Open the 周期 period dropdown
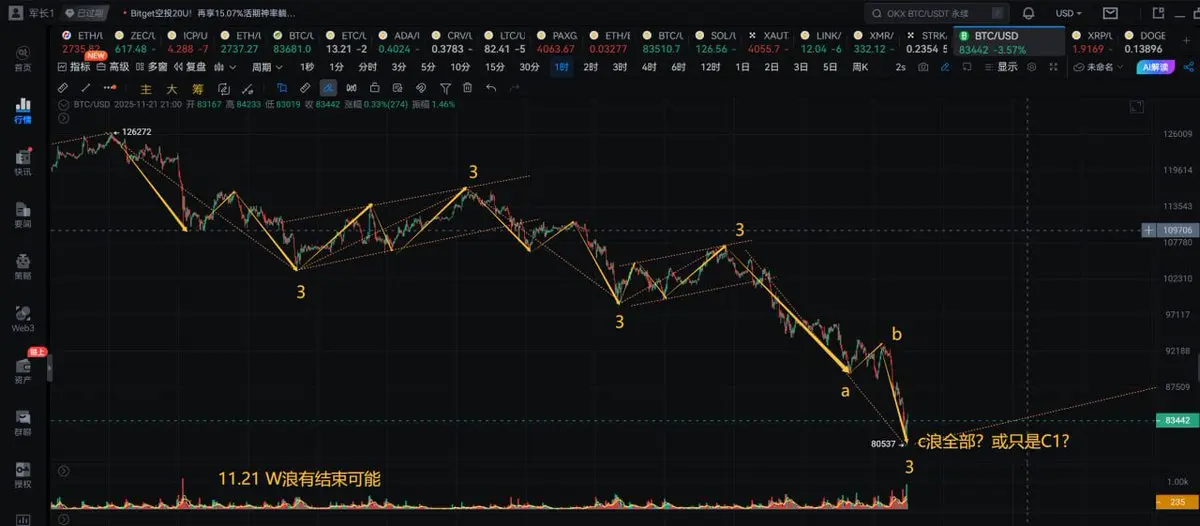Image resolution: width=1200 pixels, height=526 pixels. (267, 66)
